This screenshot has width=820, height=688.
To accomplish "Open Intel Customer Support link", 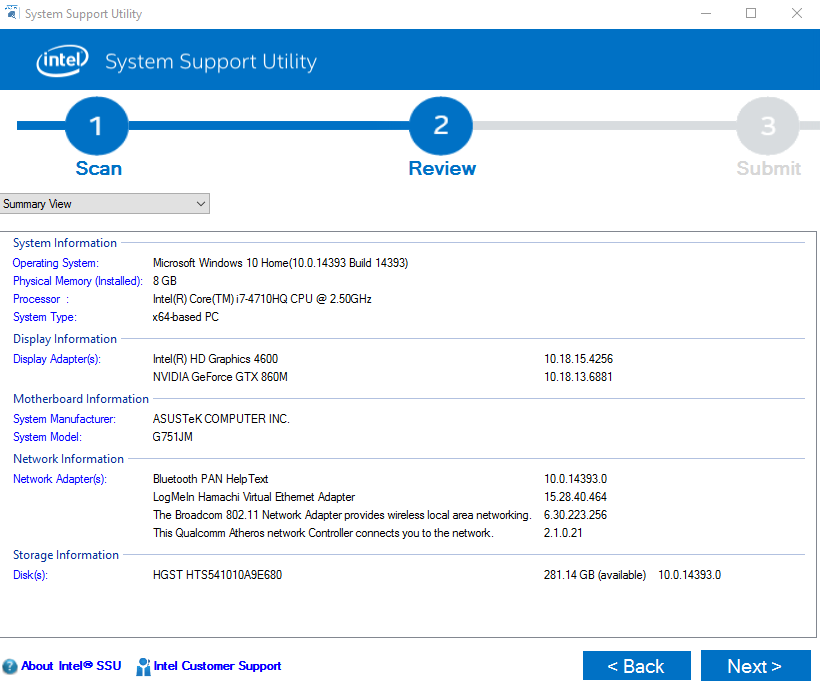I will tap(217, 666).
